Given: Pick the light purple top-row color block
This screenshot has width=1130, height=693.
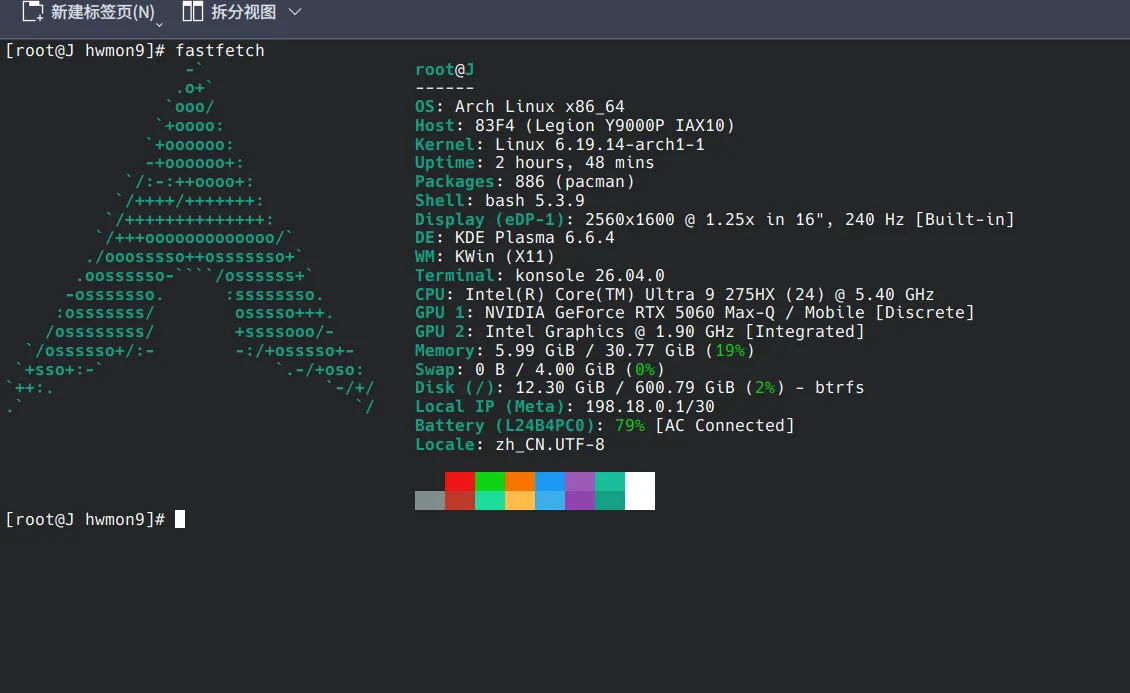Looking at the screenshot, I should [x=580, y=481].
